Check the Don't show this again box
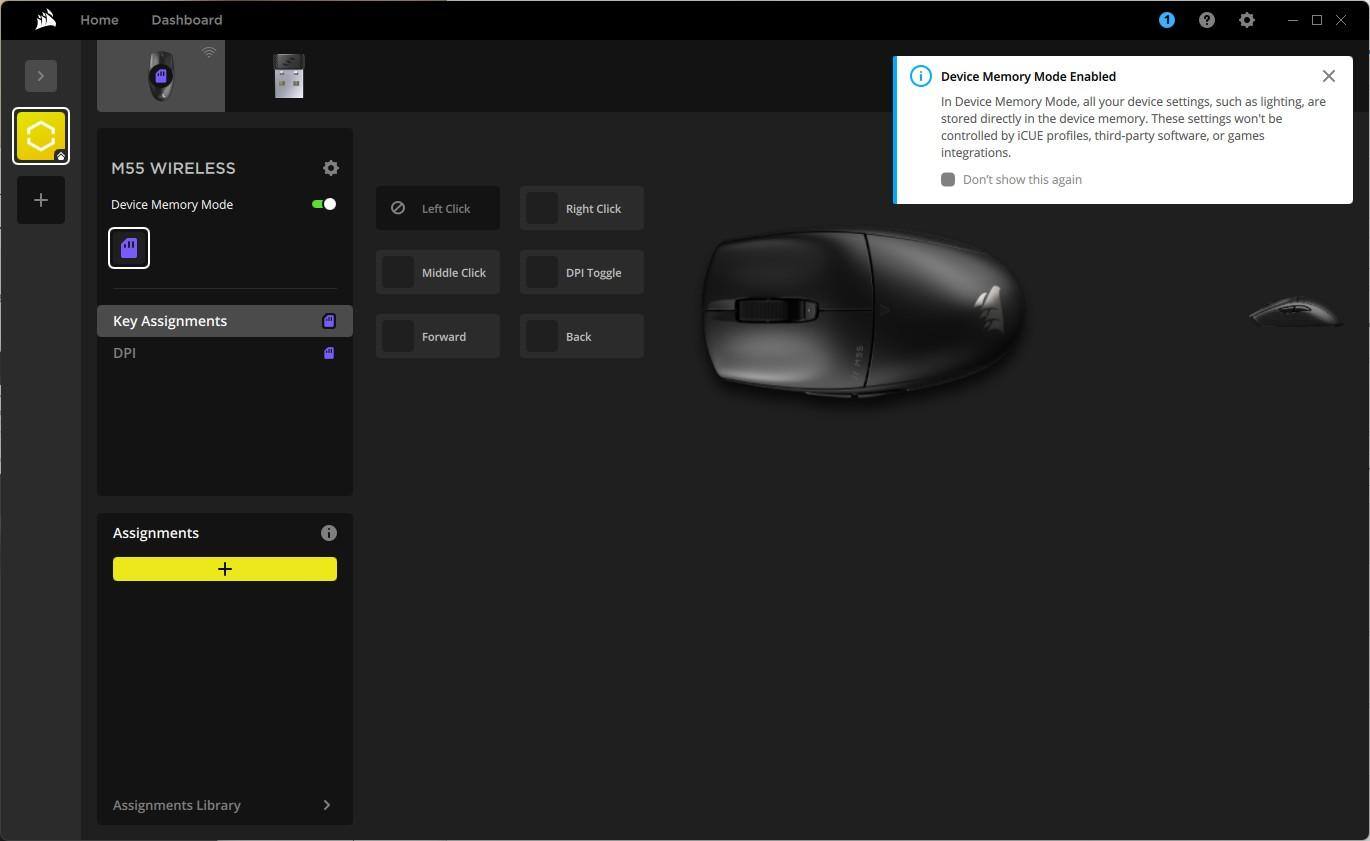1370x841 pixels. 948,180
